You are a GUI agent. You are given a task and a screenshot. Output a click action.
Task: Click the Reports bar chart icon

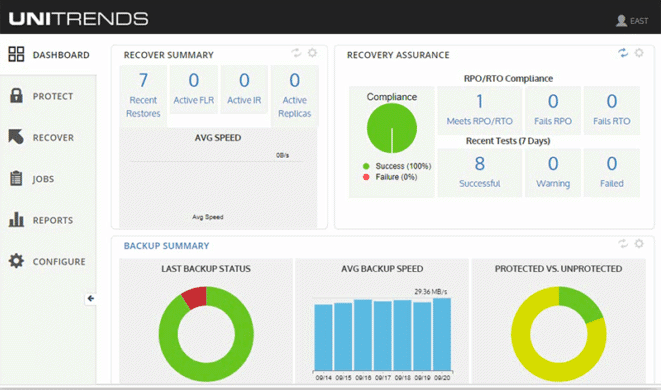pyautogui.click(x=16, y=219)
